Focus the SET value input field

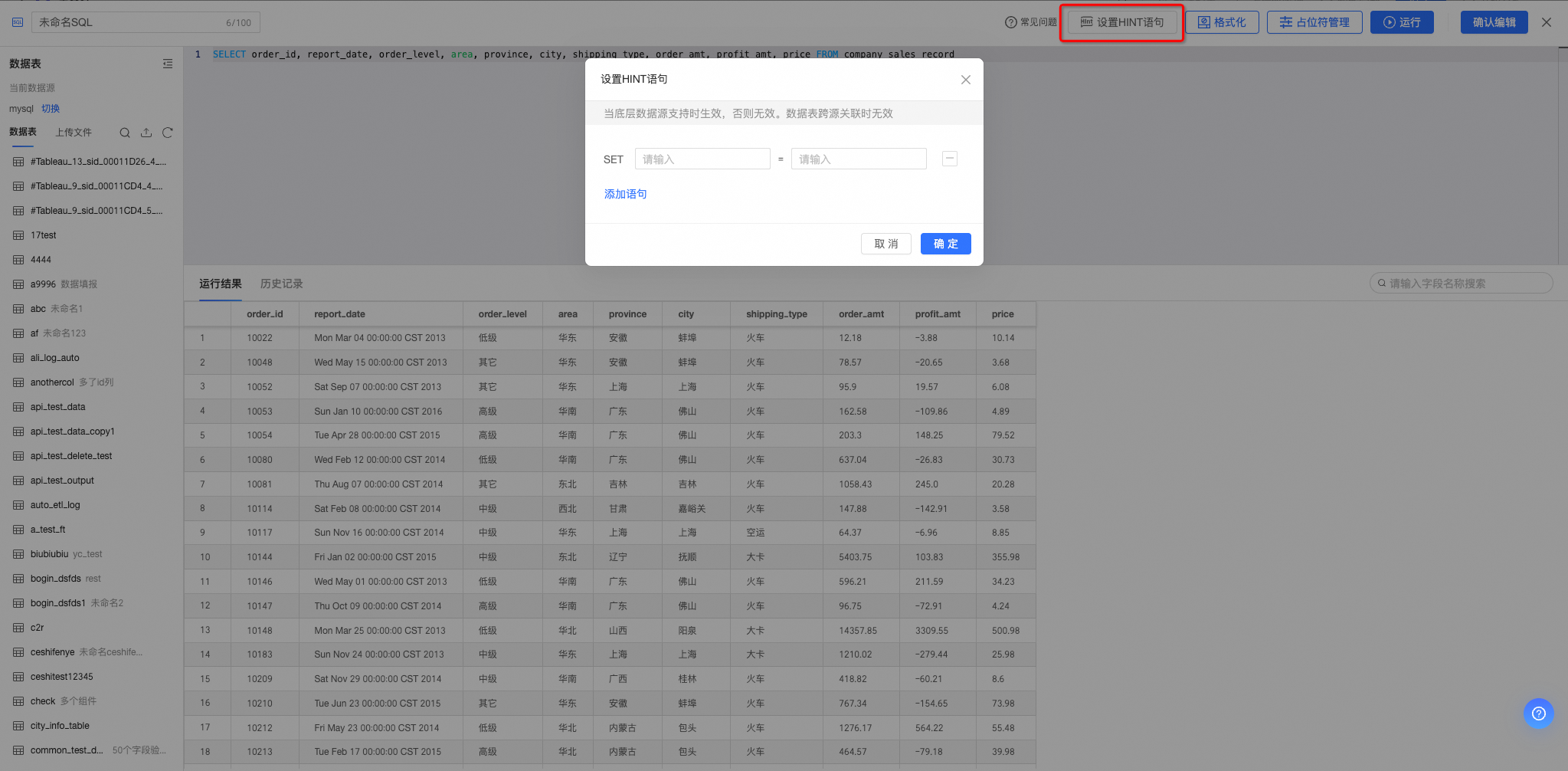859,159
